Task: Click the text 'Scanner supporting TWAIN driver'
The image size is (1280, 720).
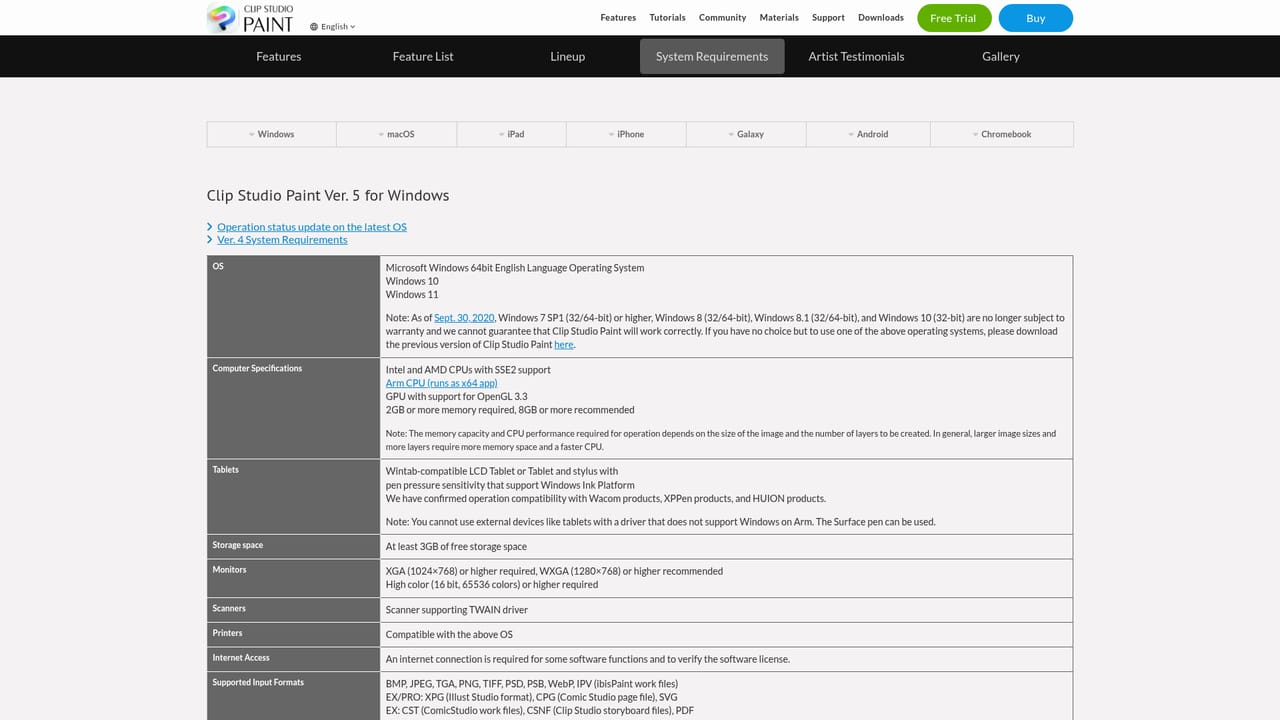Action: 457,610
